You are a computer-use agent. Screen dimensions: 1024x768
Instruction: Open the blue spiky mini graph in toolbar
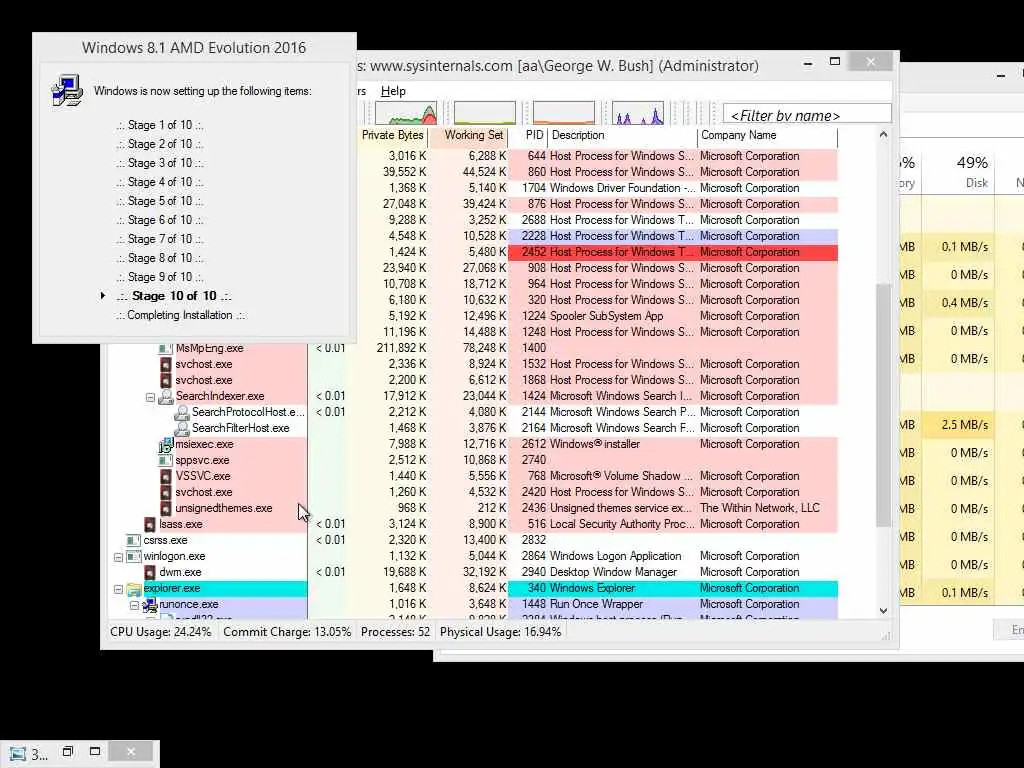pos(638,113)
